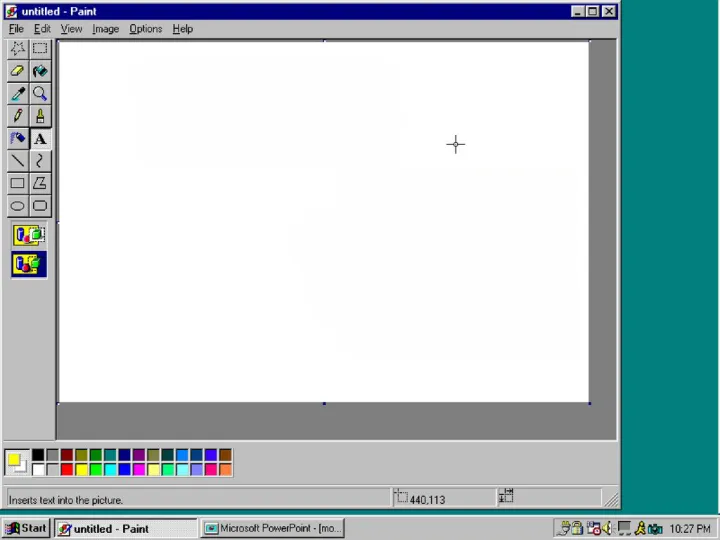Viewport: 720px width, 540px height.
Task: Toggle the Text tool
Action: coord(40,139)
